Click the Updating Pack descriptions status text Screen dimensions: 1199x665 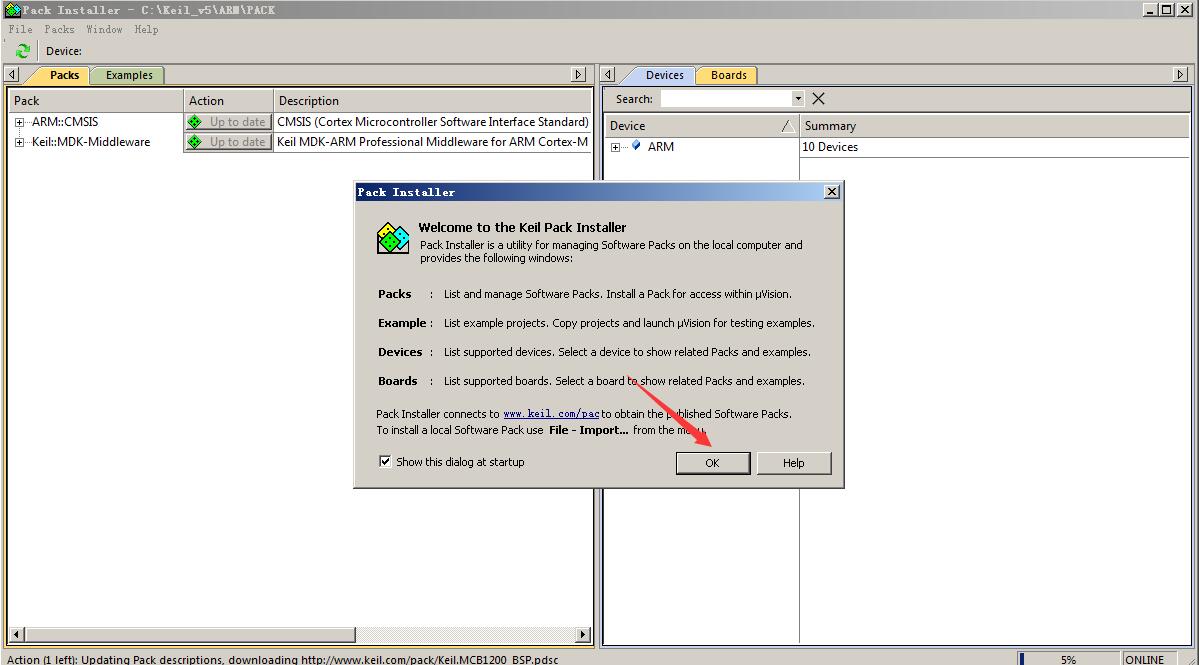point(283,659)
